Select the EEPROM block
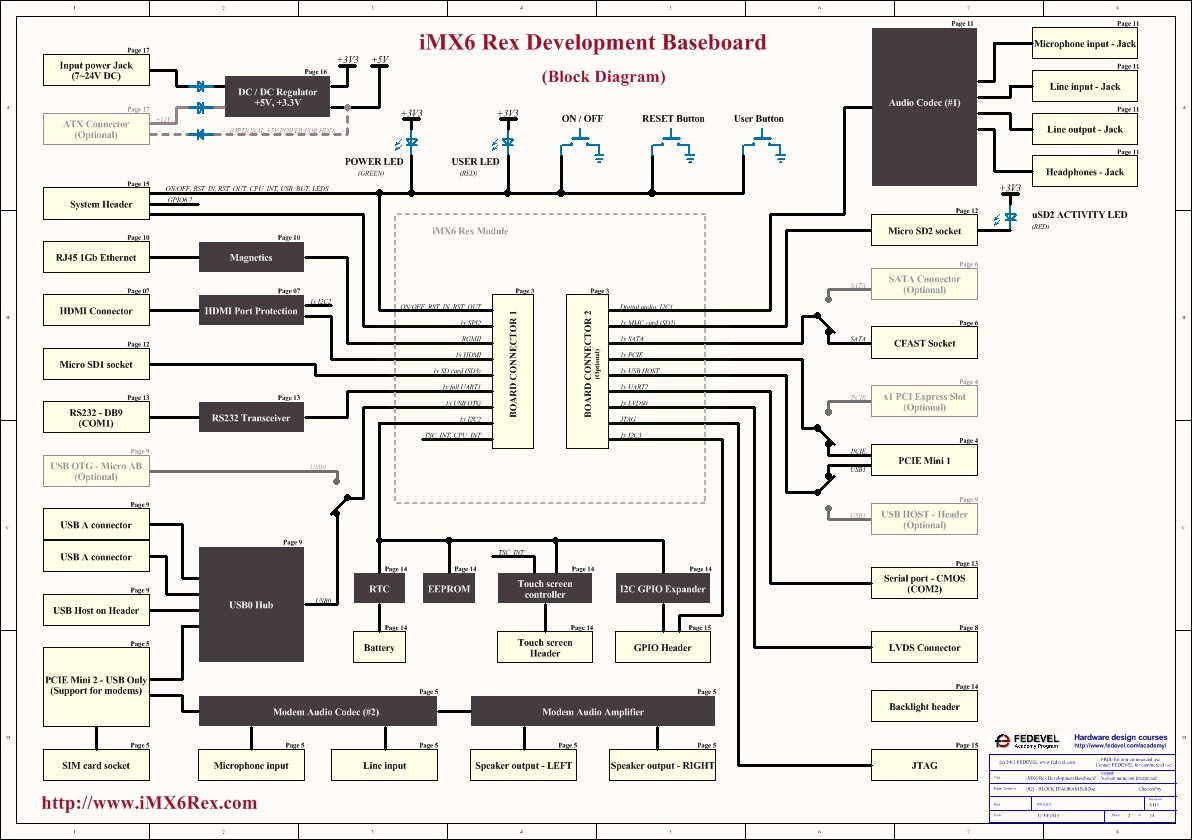Viewport: 1192px width, 840px height. click(449, 588)
